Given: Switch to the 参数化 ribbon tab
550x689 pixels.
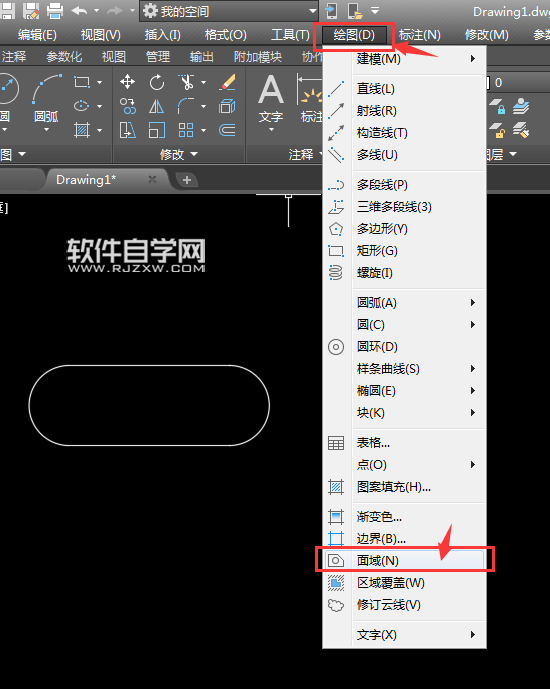Looking at the screenshot, I should 64,57.
